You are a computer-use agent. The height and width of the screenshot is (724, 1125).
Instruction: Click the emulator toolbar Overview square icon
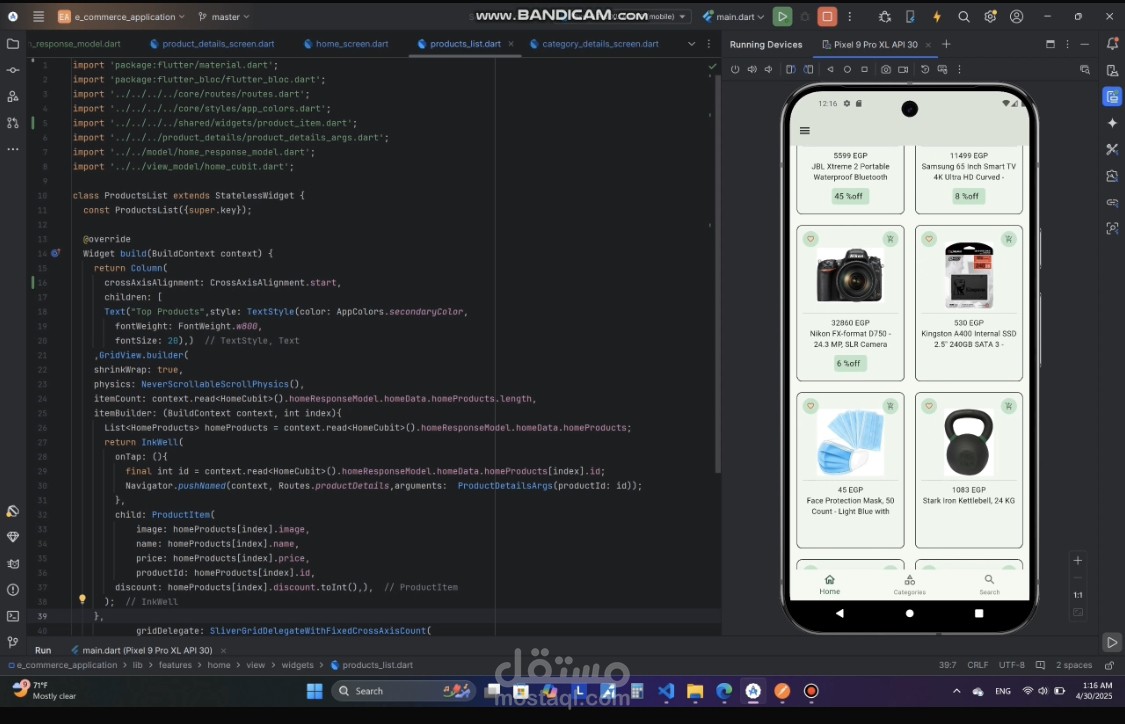tap(865, 70)
